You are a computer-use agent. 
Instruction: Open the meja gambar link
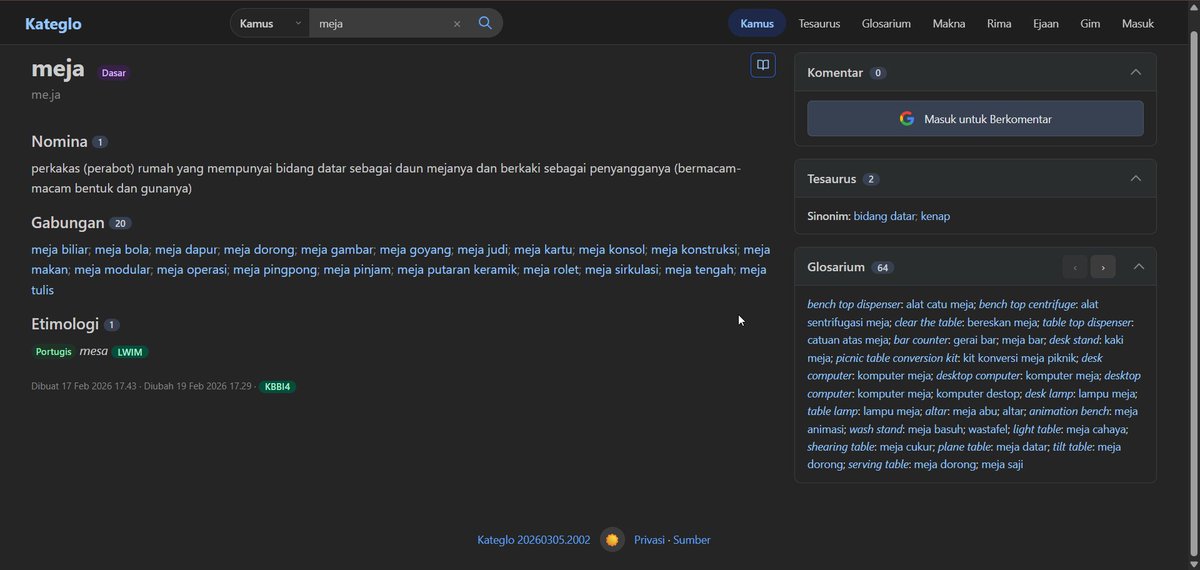click(x=337, y=249)
